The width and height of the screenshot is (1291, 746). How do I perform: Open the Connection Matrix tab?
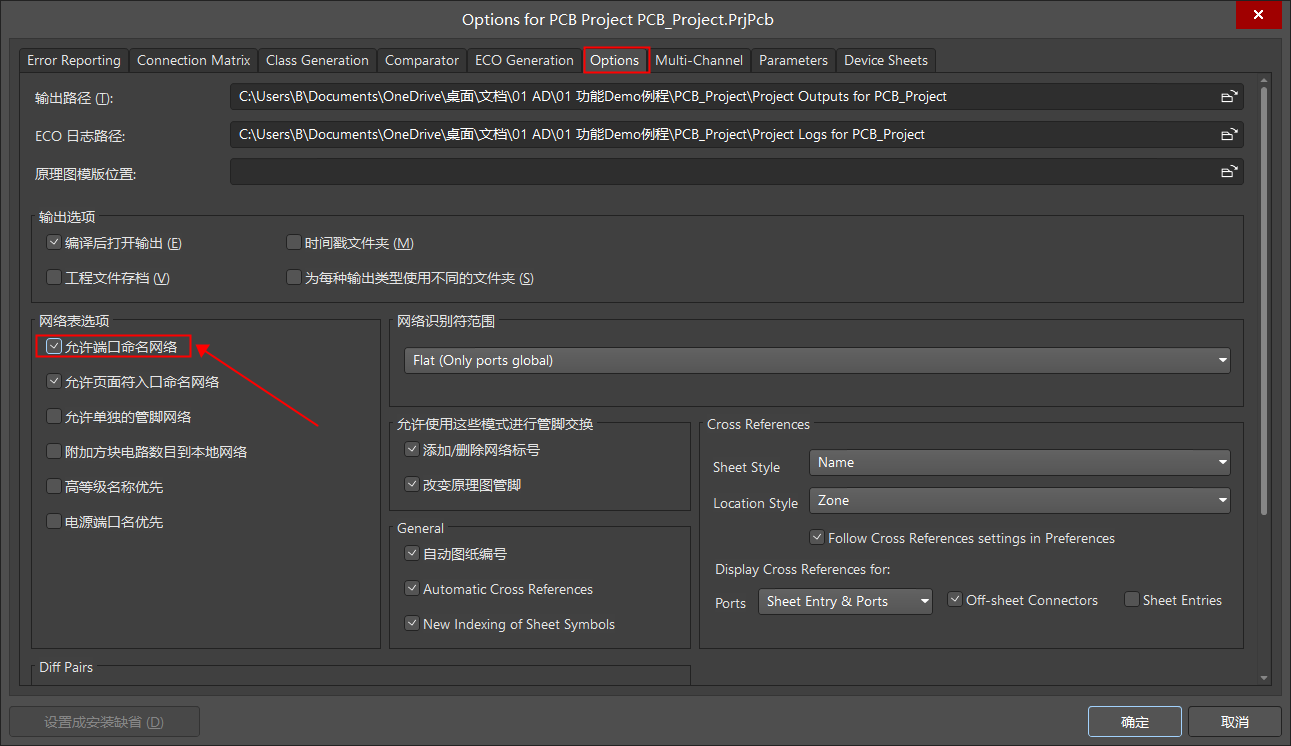pos(193,60)
